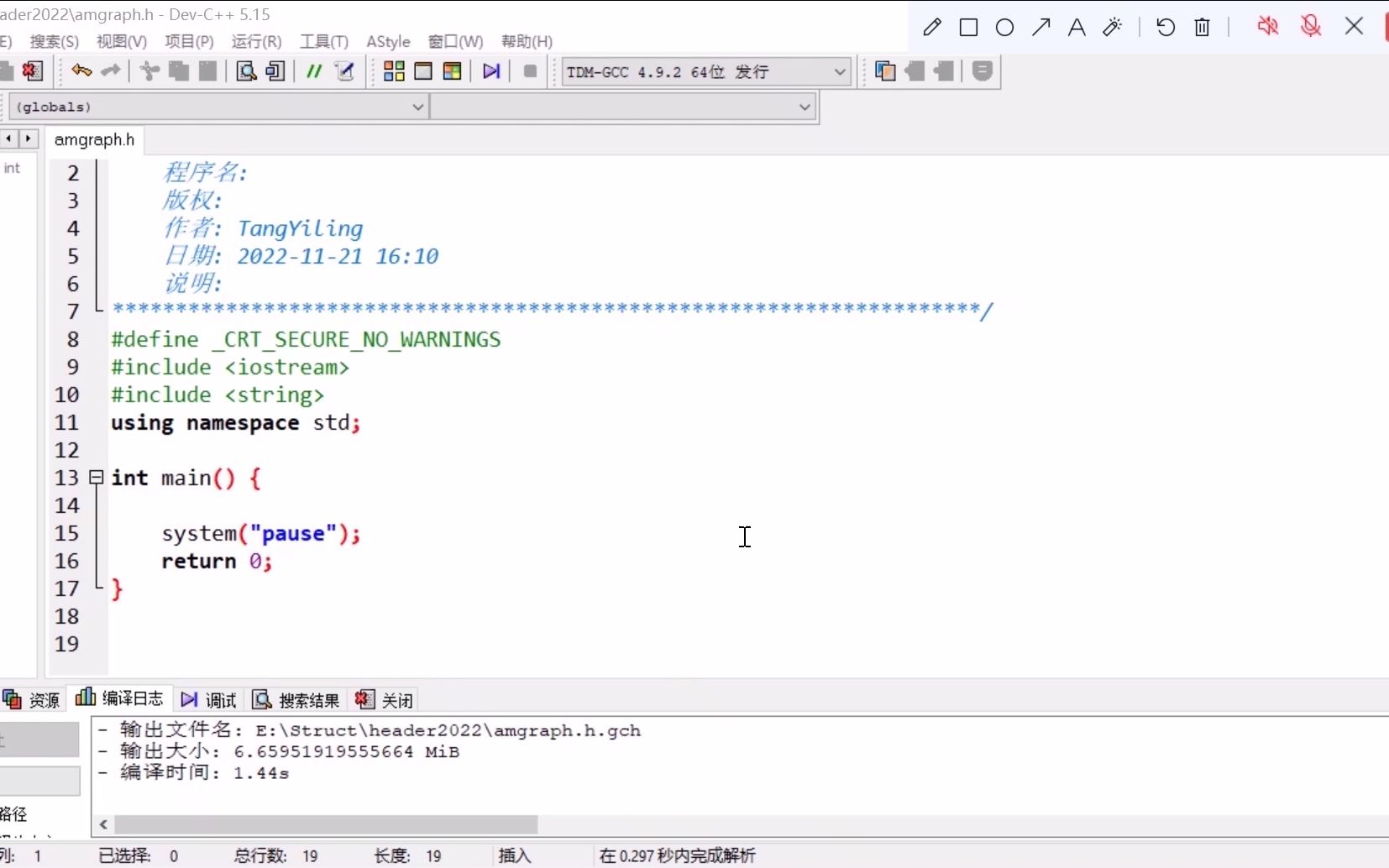The image size is (1389, 868).
Task: Select the text 'A' annotation tool
Action: (x=1077, y=27)
